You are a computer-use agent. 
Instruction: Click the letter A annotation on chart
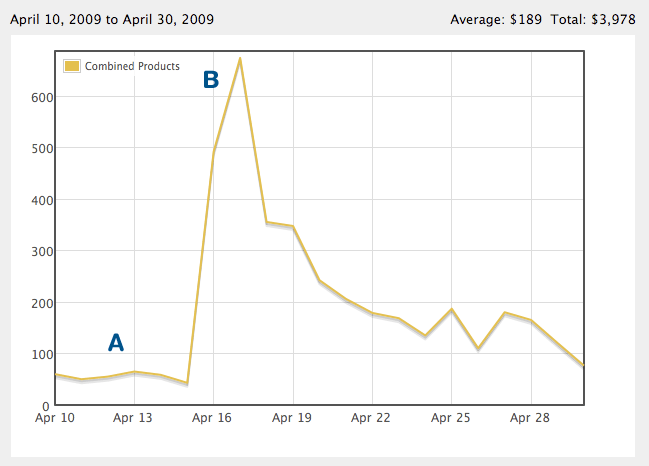116,343
